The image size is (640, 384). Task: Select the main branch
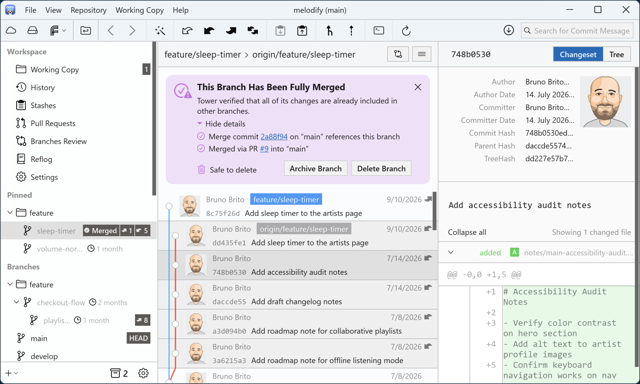point(80,338)
